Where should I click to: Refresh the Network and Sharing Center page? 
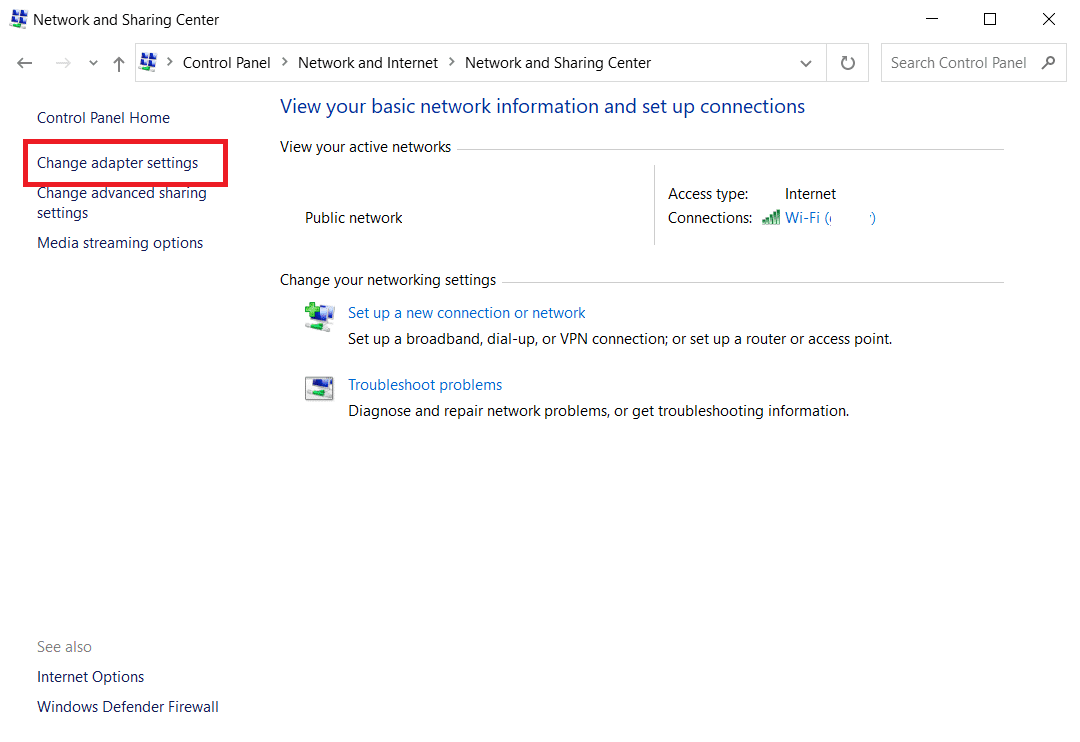848,63
